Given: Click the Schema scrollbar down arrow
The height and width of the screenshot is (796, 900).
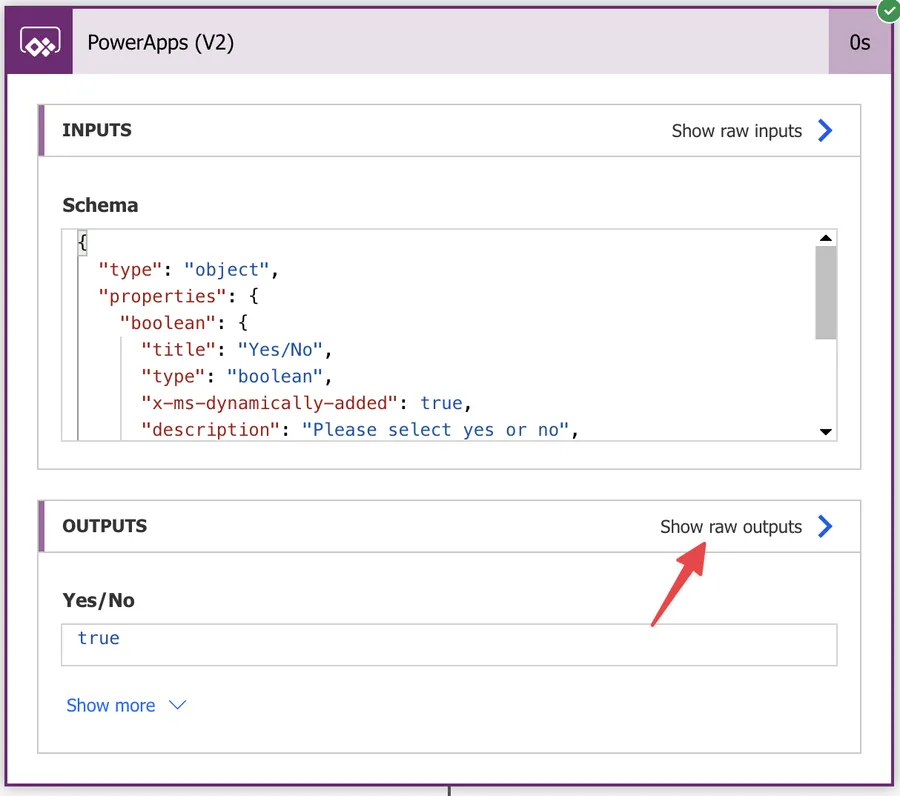Looking at the screenshot, I should [x=826, y=432].
